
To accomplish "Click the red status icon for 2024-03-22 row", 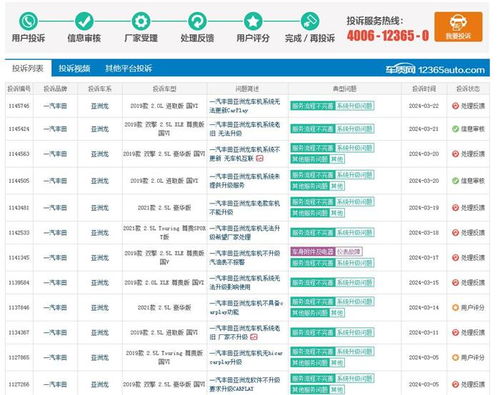I will coord(455,106).
